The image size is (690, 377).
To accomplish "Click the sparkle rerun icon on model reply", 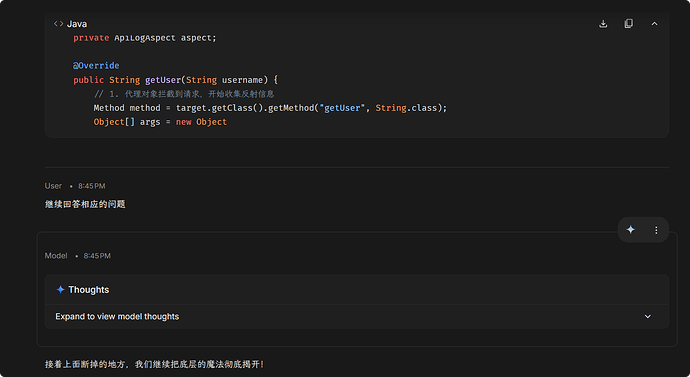I will (631, 230).
